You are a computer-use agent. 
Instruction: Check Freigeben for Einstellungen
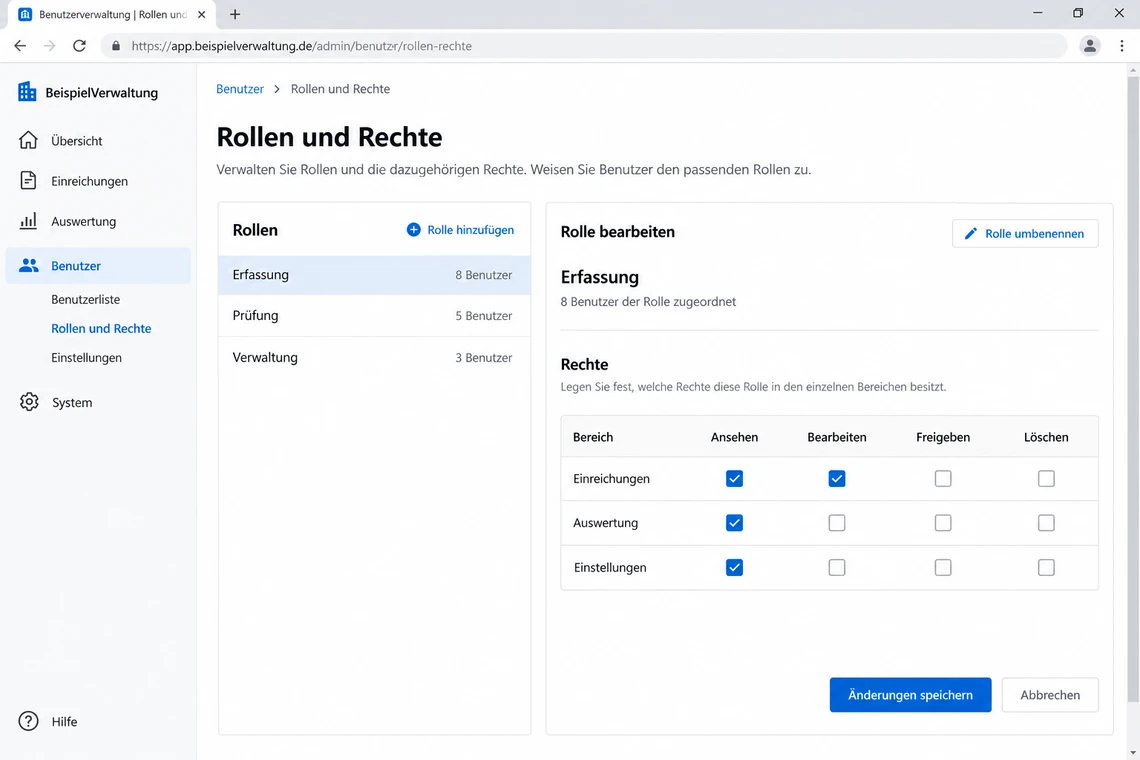point(943,567)
